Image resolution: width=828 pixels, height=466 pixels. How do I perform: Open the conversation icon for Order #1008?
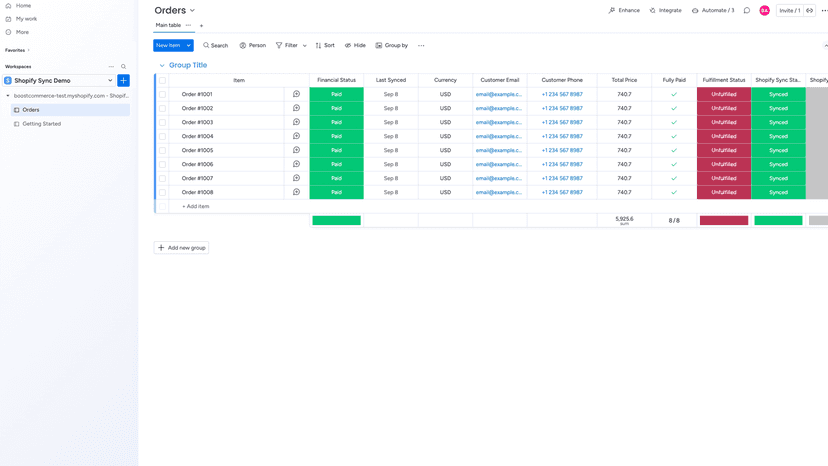[296, 192]
